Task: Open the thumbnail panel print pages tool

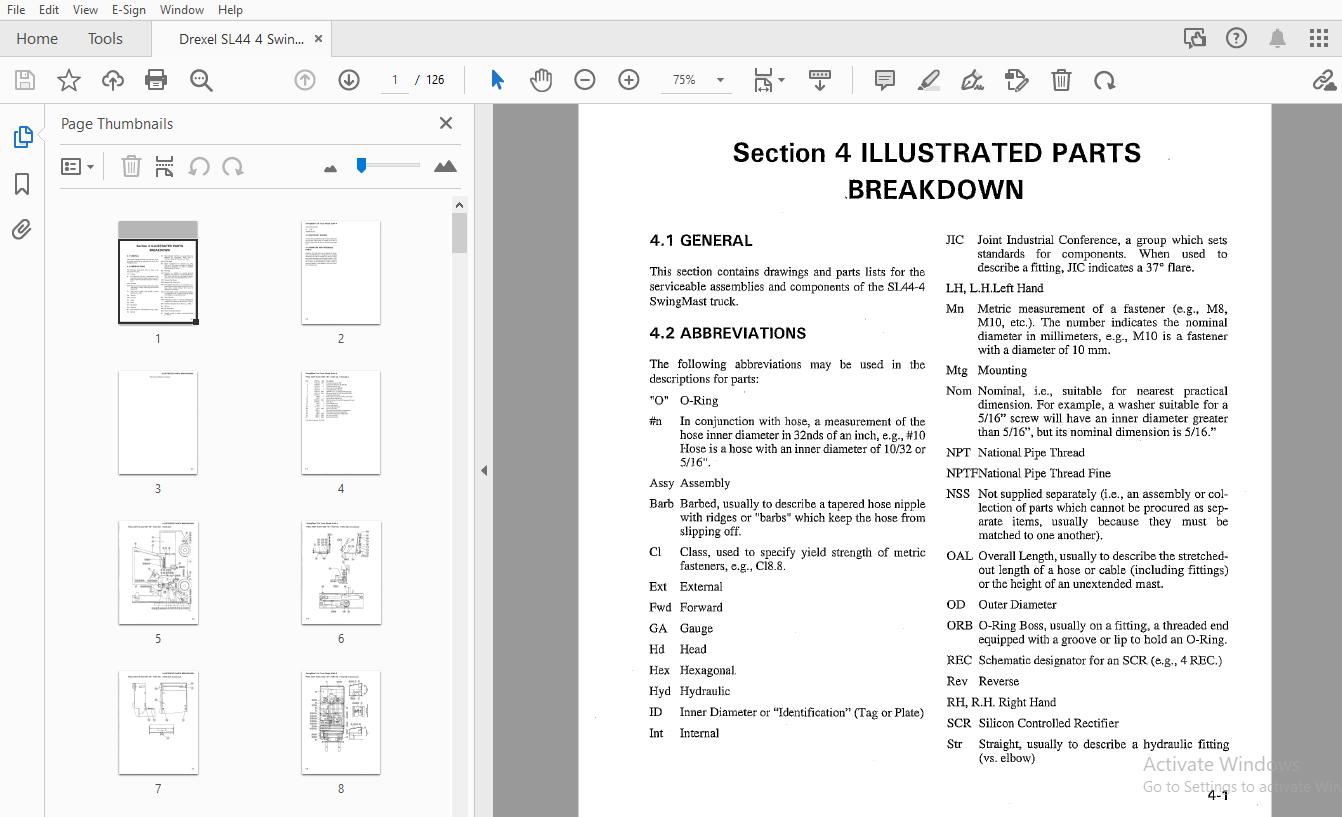Action: (165, 166)
